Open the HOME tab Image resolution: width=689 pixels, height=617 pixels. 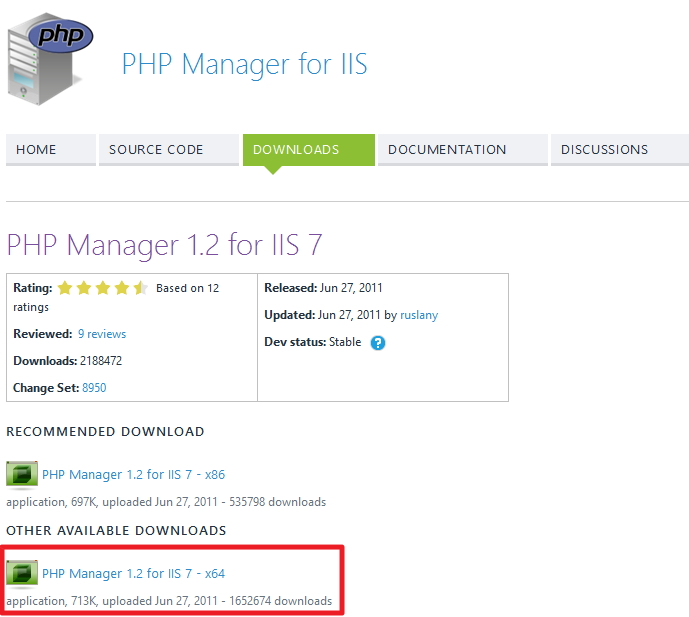[51, 150]
